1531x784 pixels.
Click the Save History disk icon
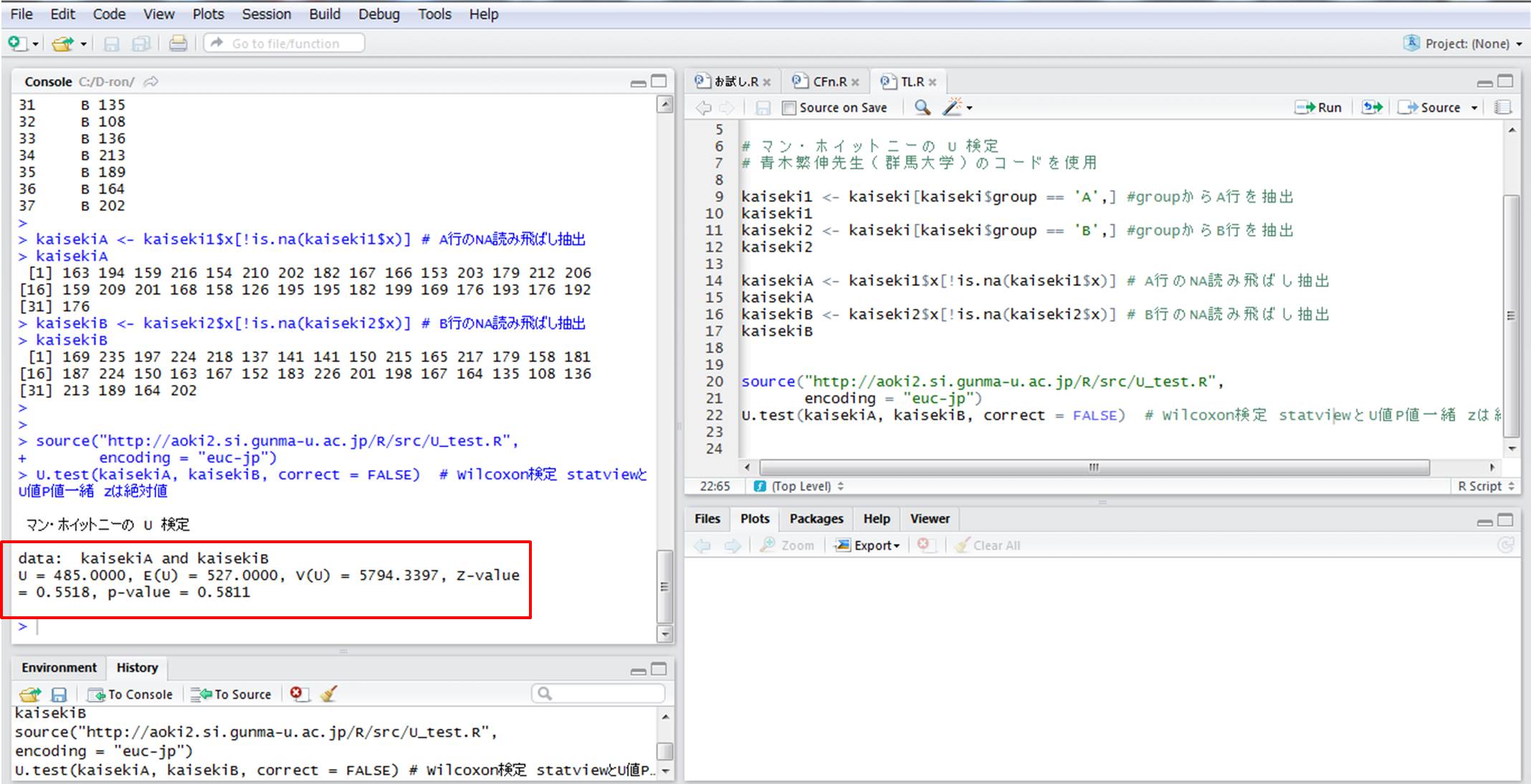[59, 694]
